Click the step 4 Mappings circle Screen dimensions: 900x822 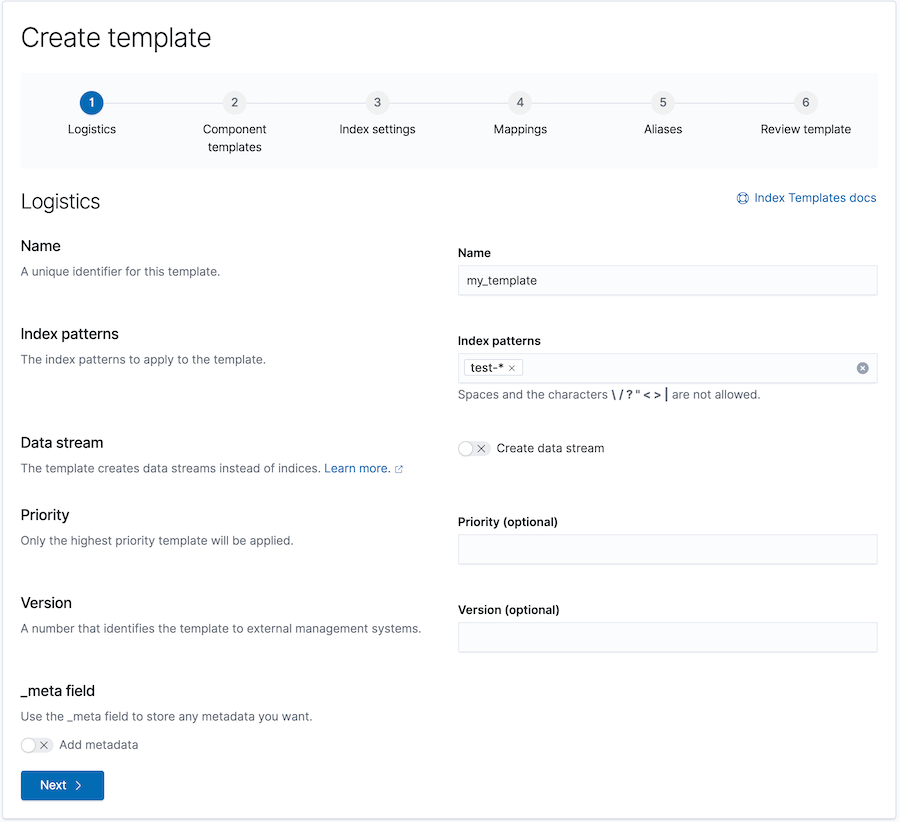tap(519, 103)
